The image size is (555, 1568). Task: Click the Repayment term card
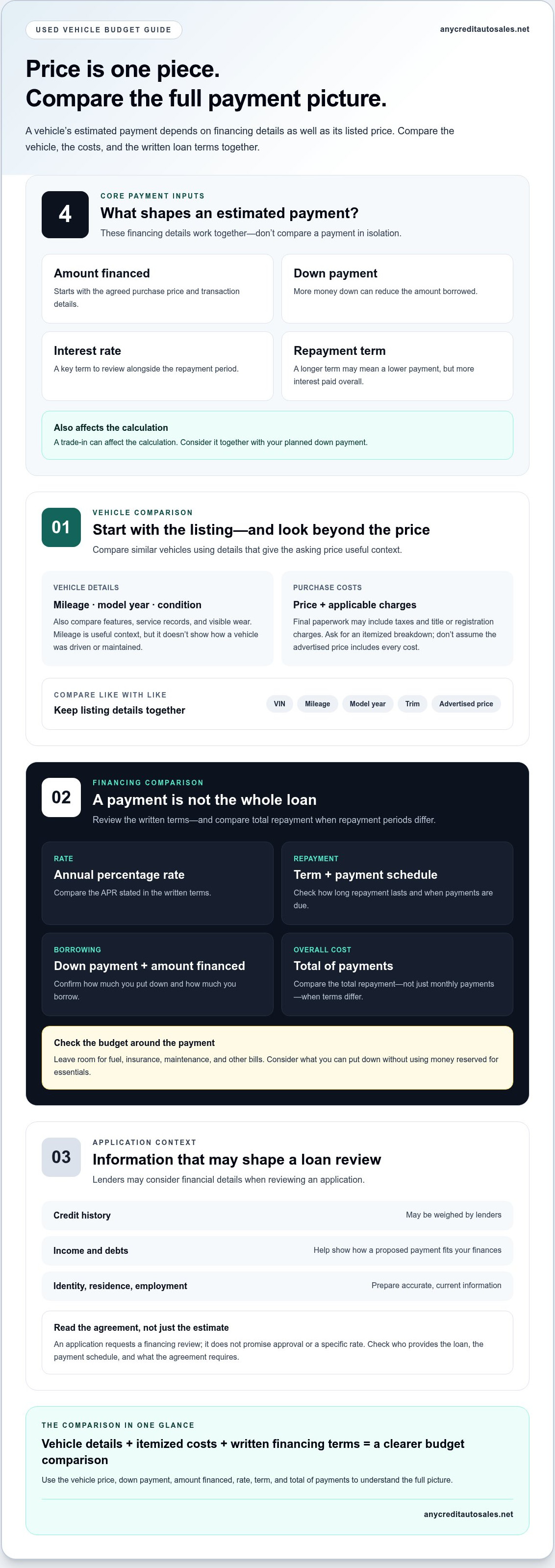pyautogui.click(x=397, y=366)
